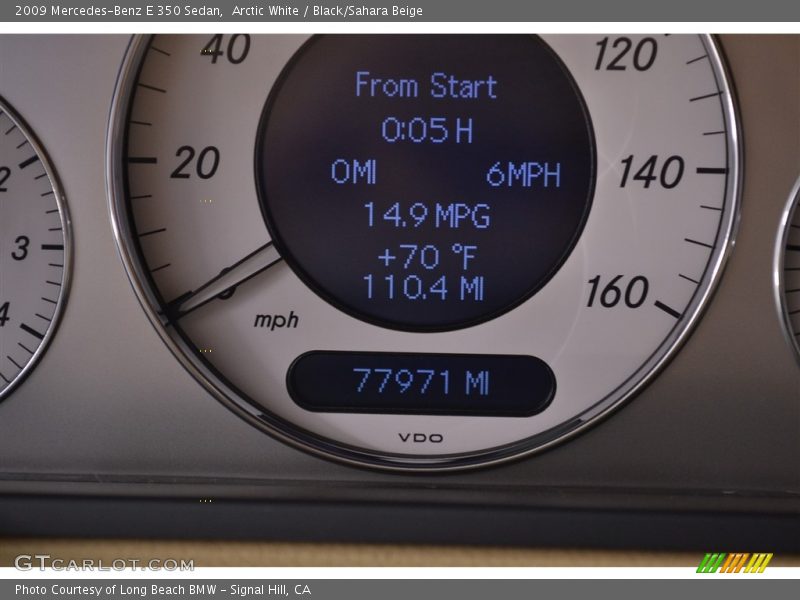The image size is (800, 600).
Task: Click the speedometer number 40
Action: coord(226,49)
